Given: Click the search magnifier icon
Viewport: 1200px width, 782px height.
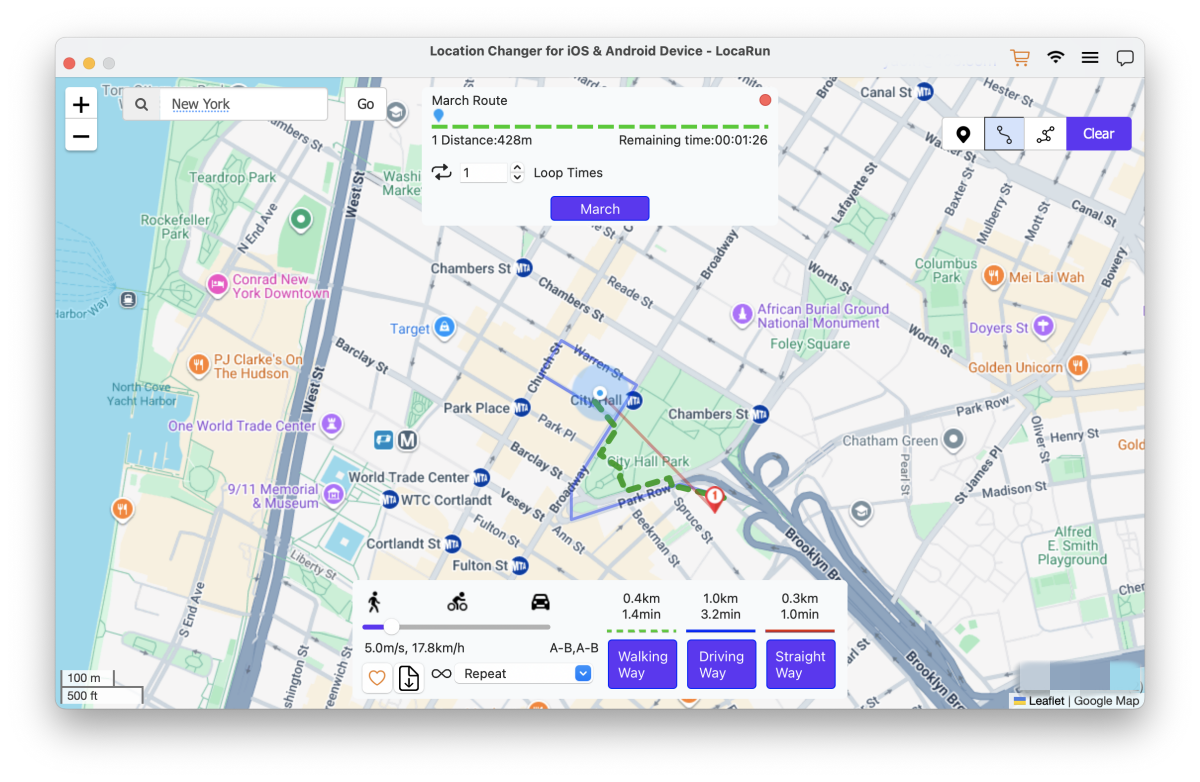Looking at the screenshot, I should pos(142,104).
